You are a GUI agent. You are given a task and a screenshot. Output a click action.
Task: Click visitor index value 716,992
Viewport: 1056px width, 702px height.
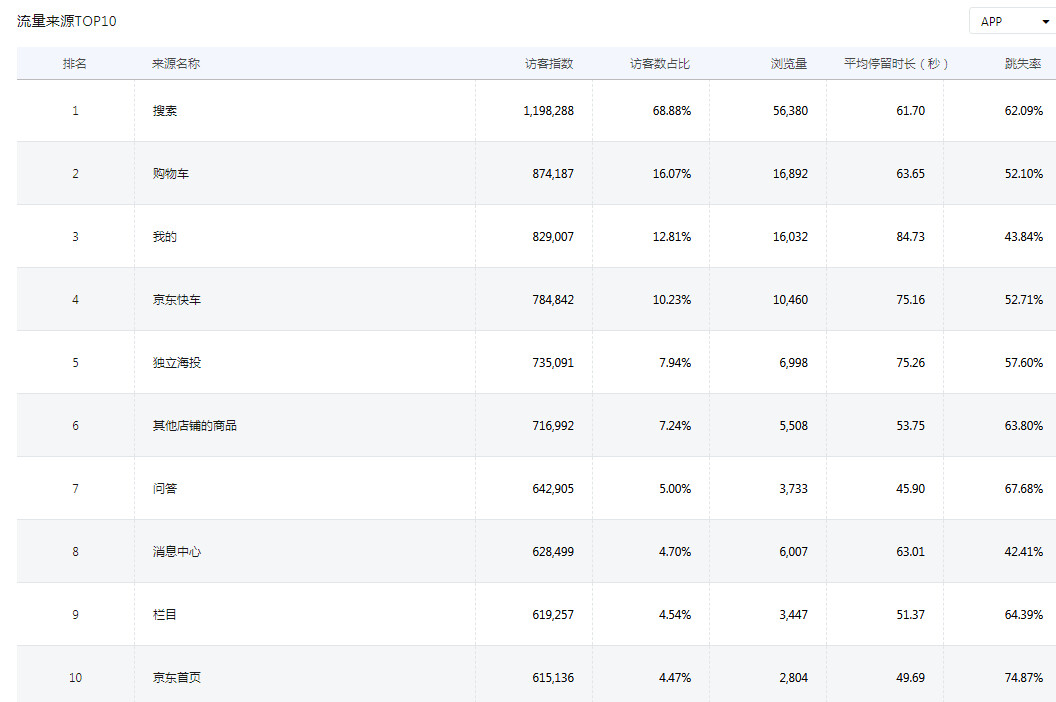tap(553, 426)
